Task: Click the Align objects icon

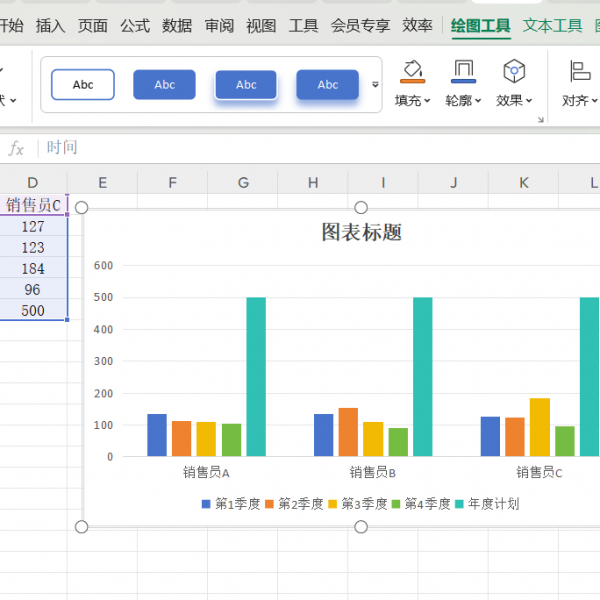Action: click(580, 70)
